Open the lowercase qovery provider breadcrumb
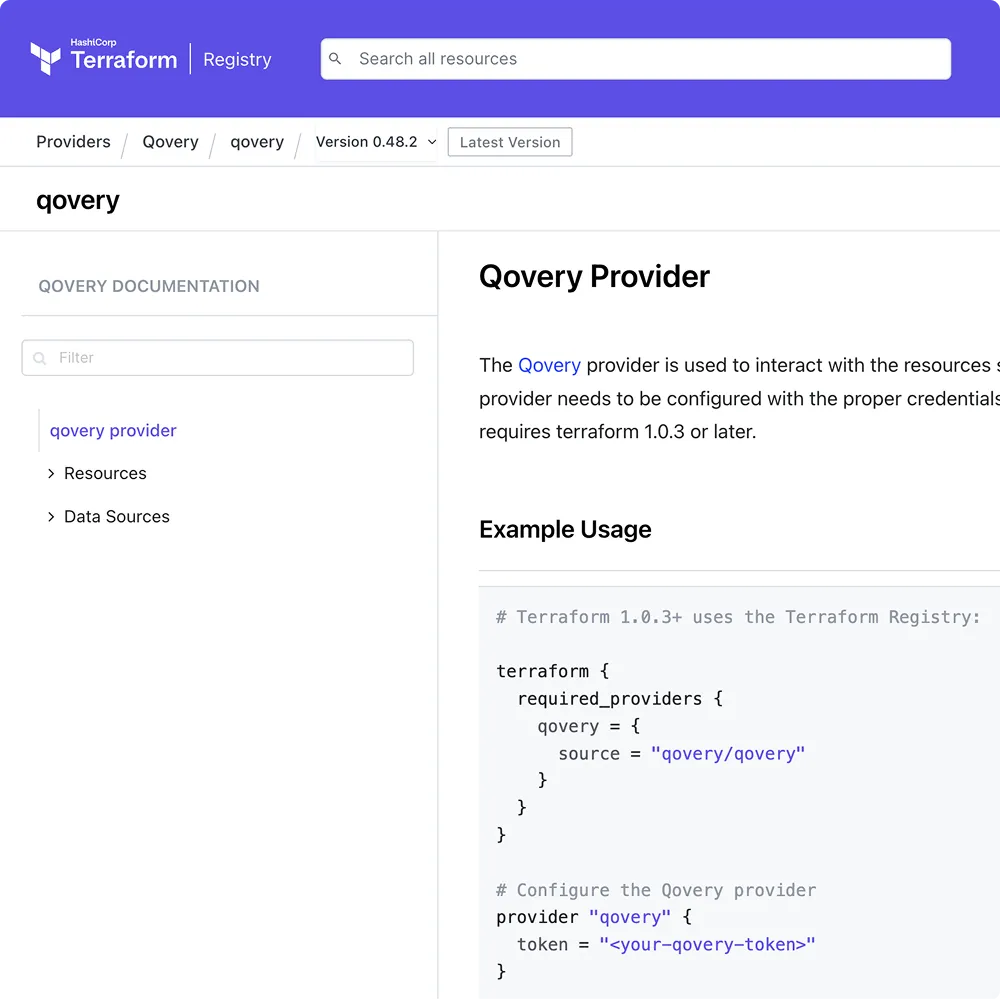1000x1000 pixels. (x=257, y=142)
